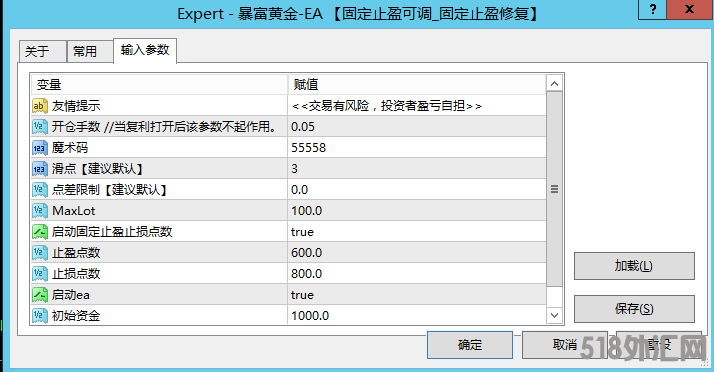
Task: Select the 友情提示 variable name
Action: (x=76, y=106)
